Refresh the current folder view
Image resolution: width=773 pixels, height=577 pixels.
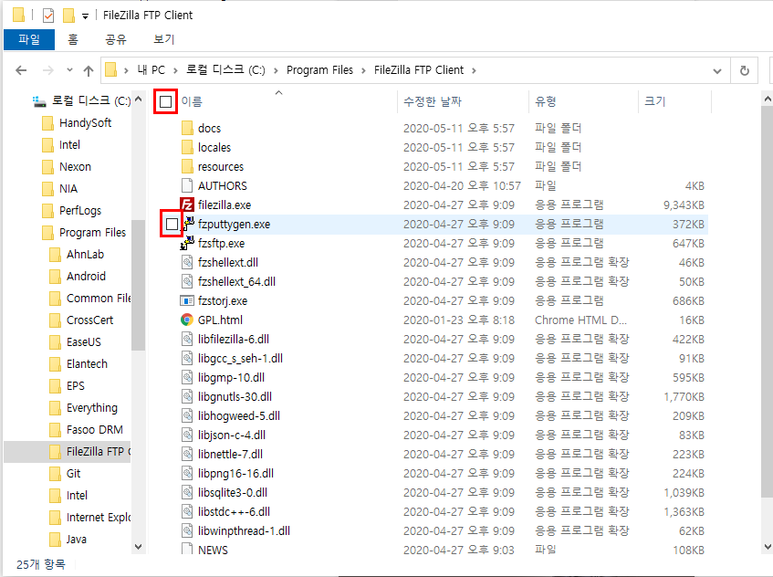coord(745,71)
